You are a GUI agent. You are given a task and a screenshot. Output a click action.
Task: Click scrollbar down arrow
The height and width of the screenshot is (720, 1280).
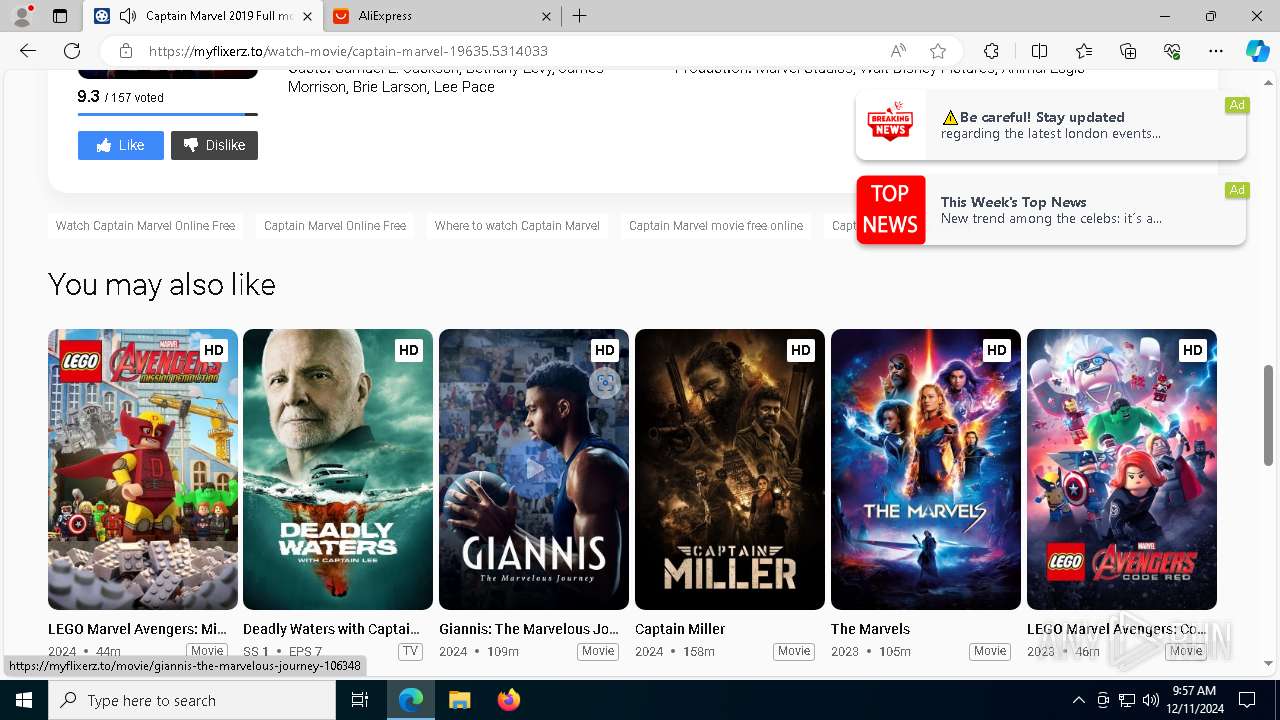(1269, 663)
